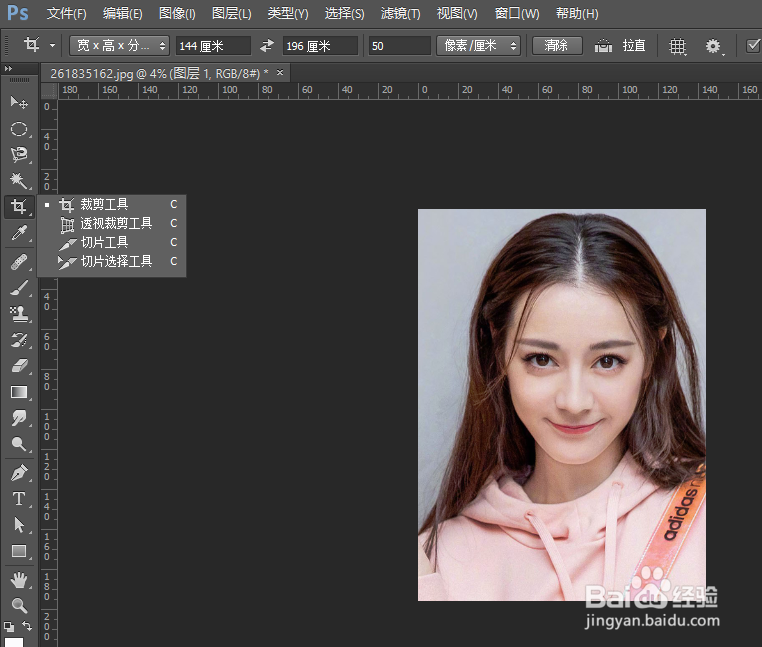Reset default foreground/background colors

click(9, 627)
